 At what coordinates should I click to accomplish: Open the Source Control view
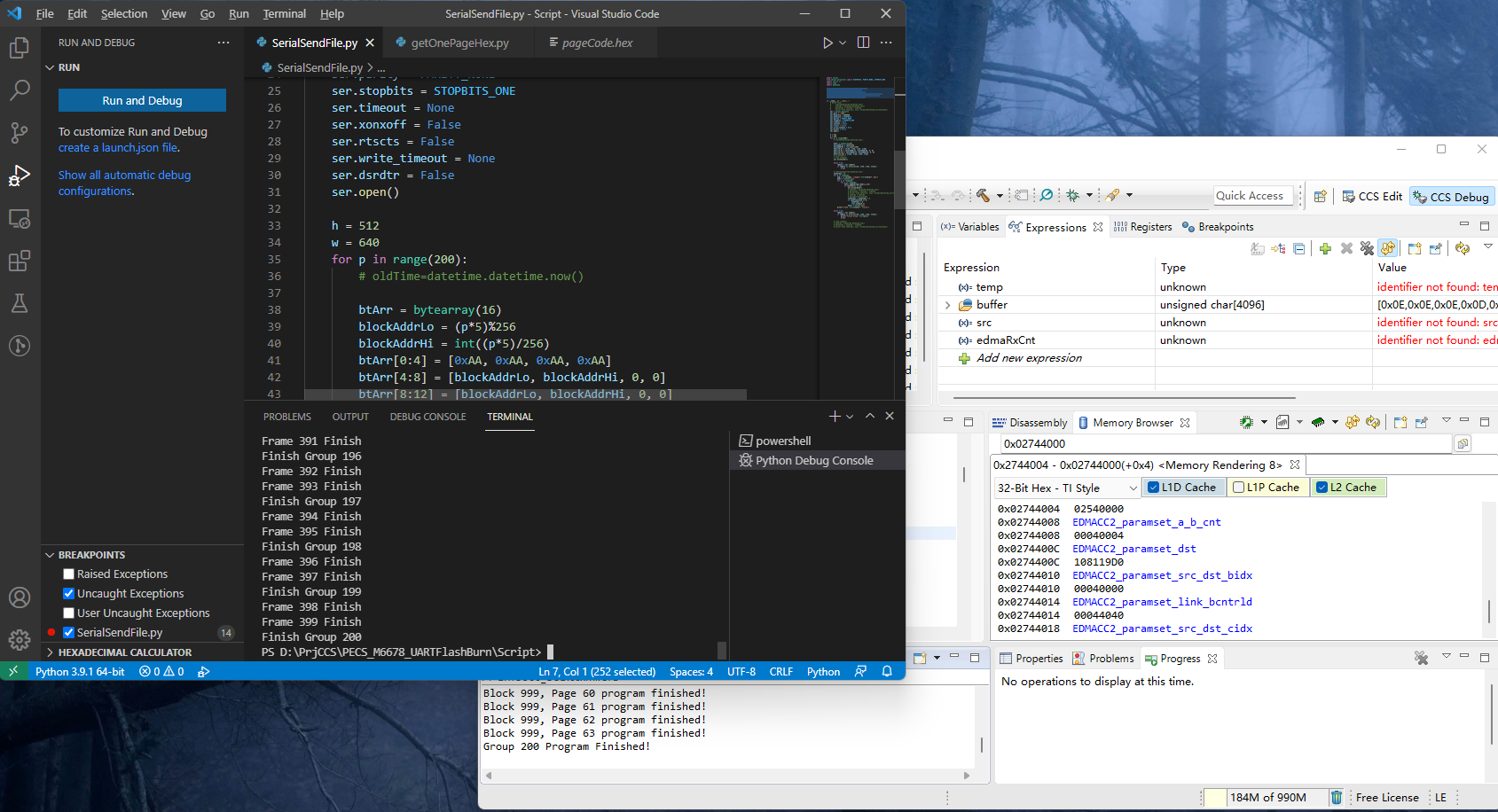20,133
